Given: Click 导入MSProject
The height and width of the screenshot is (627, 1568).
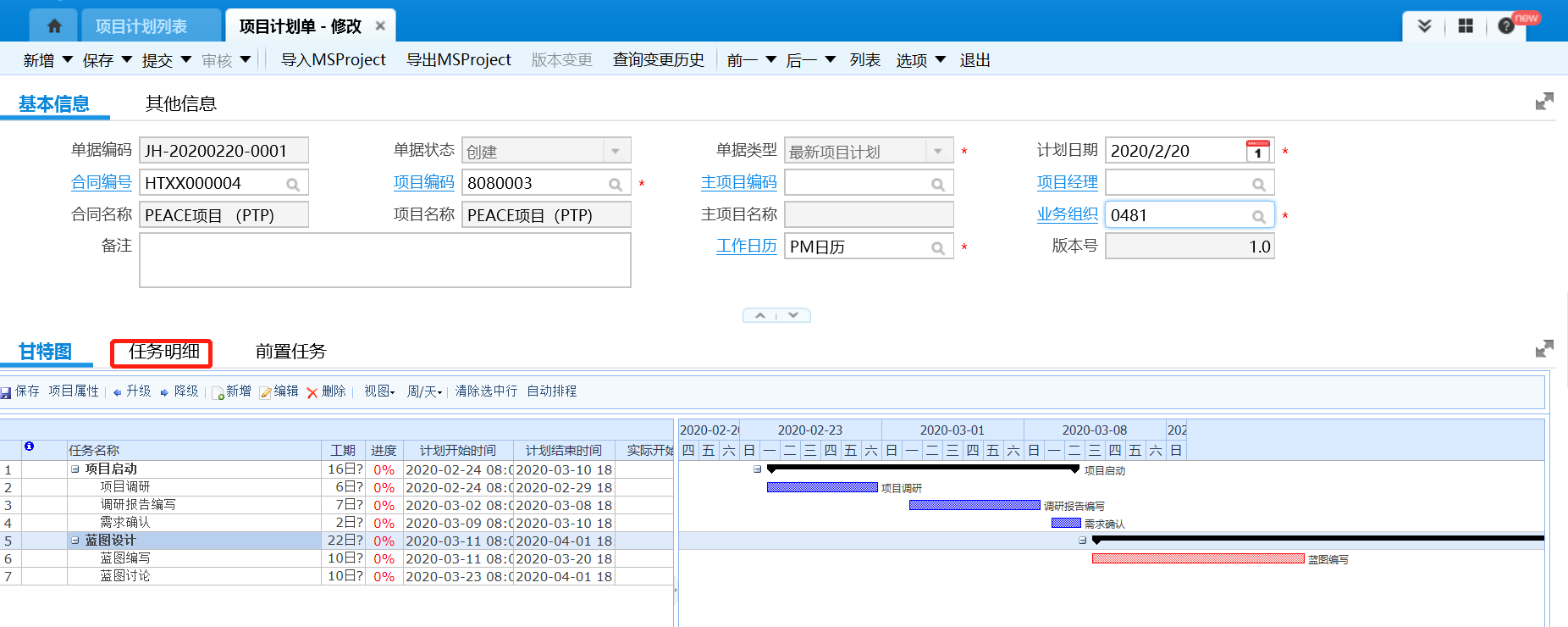Looking at the screenshot, I should coord(334,60).
